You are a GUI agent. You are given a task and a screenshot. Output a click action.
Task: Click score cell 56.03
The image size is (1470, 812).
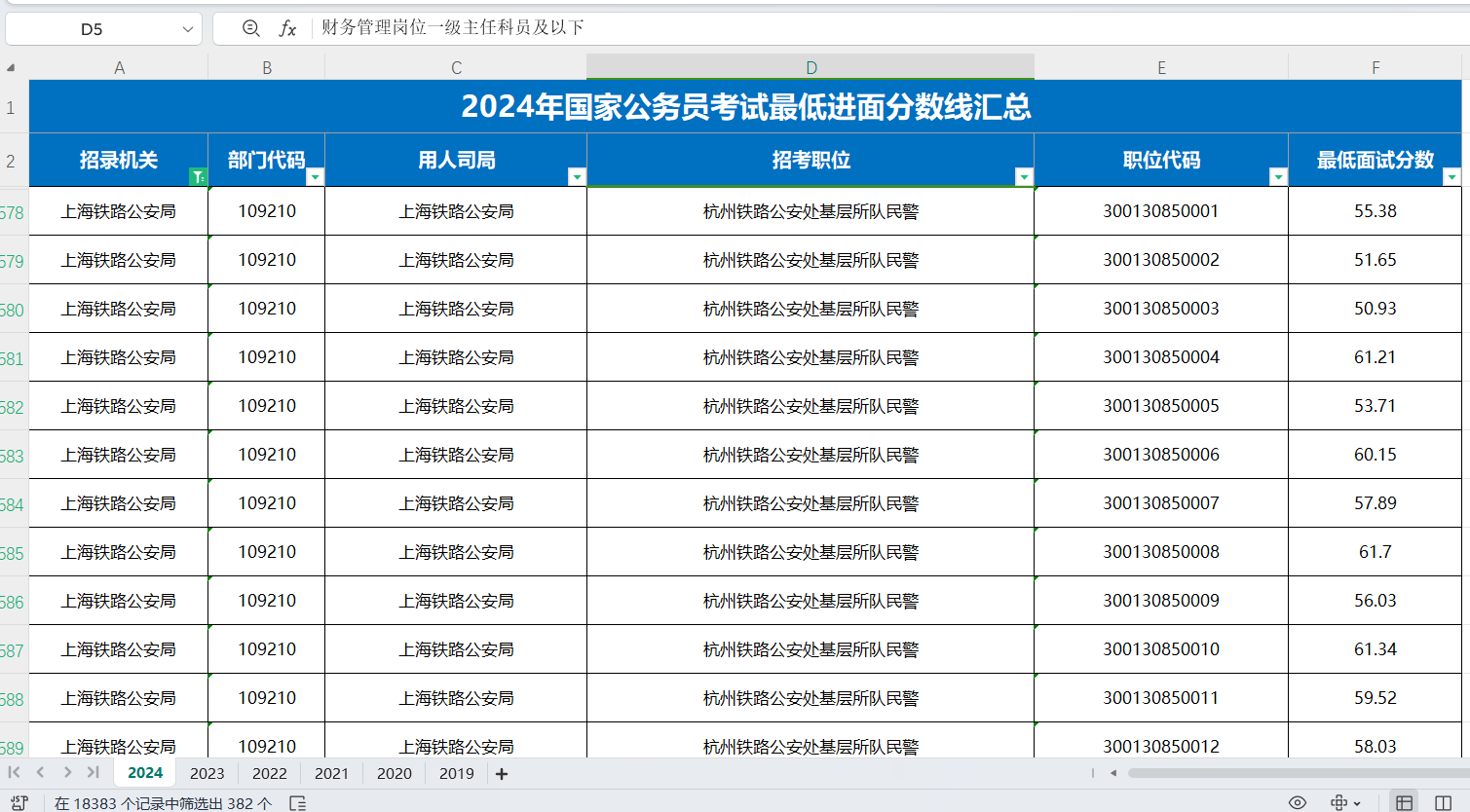pyautogui.click(x=1375, y=601)
